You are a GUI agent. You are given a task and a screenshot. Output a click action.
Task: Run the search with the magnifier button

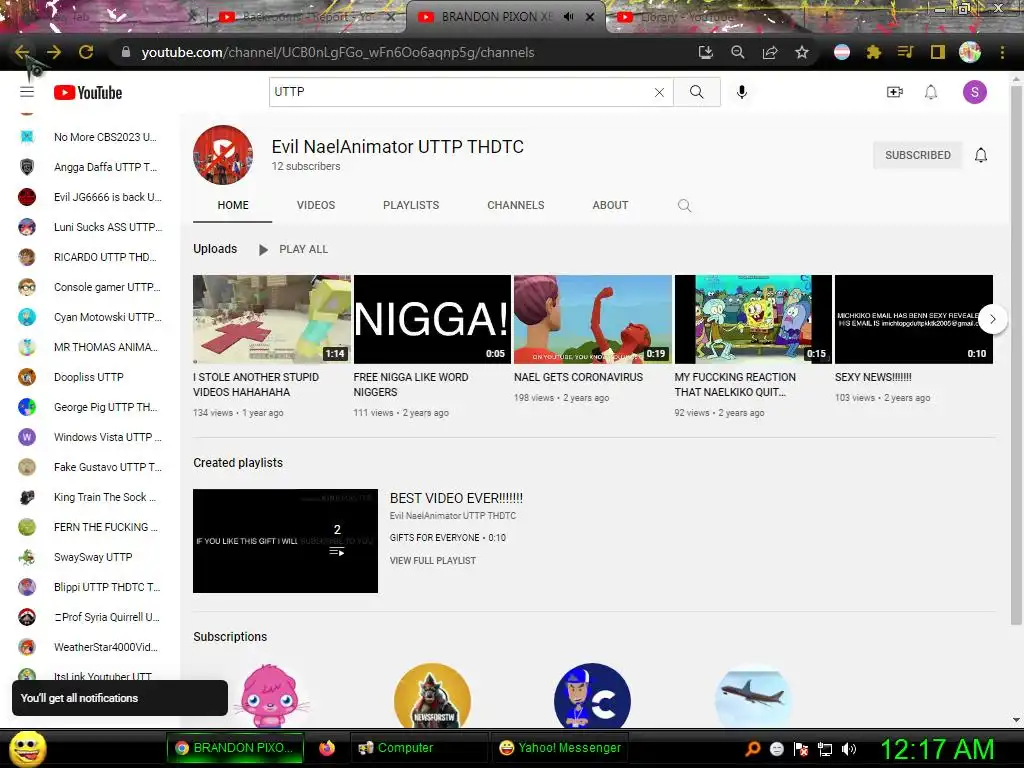[x=697, y=92]
